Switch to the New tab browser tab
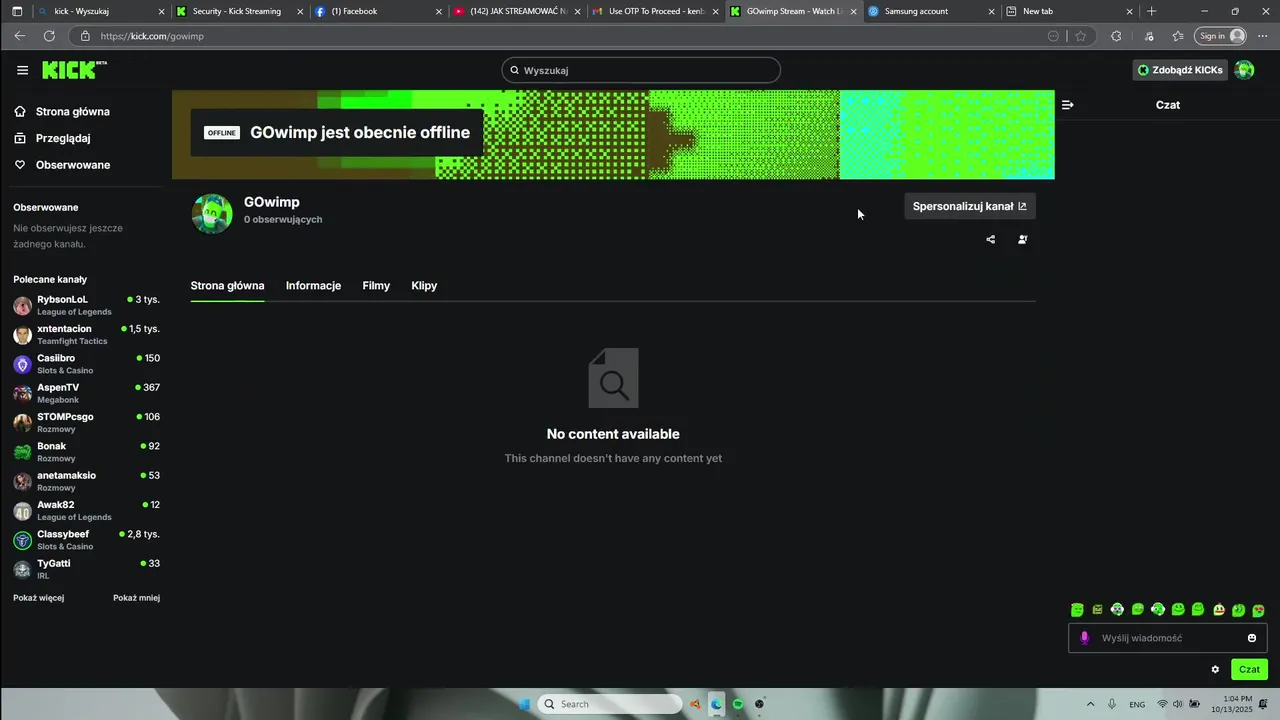 click(1069, 11)
